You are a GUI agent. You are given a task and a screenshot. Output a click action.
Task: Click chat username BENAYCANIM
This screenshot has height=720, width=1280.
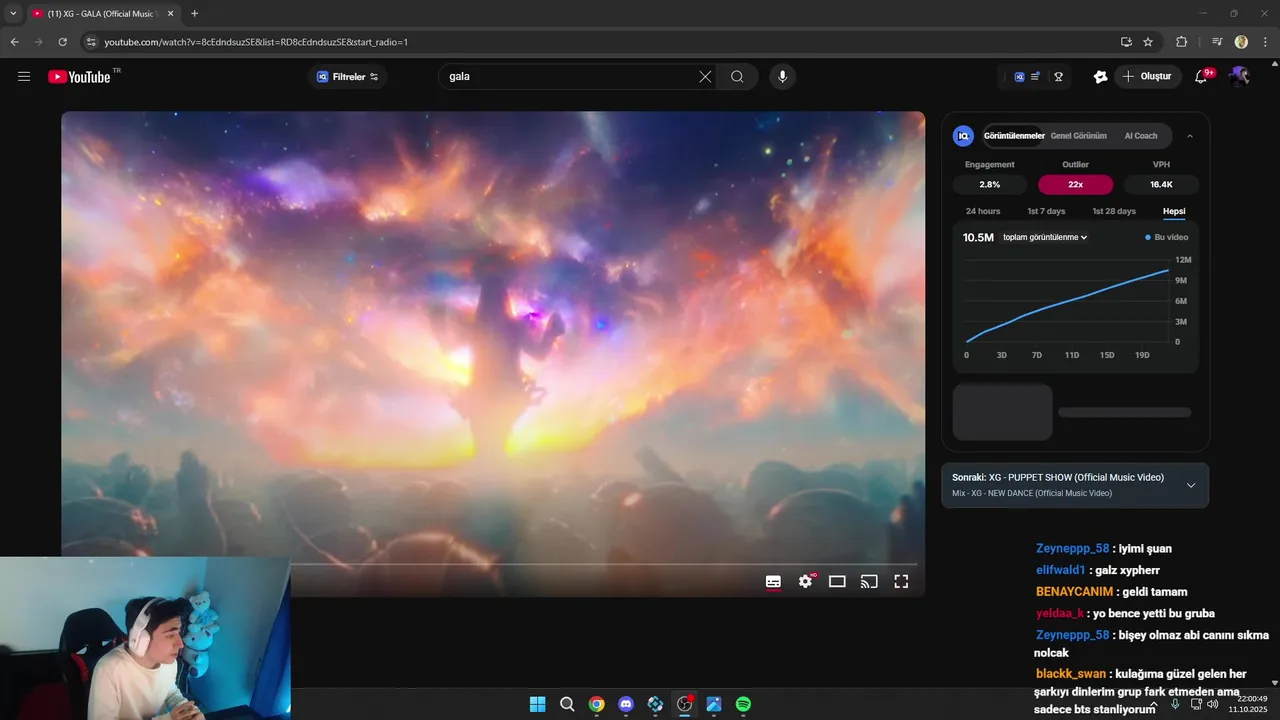click(x=1074, y=592)
